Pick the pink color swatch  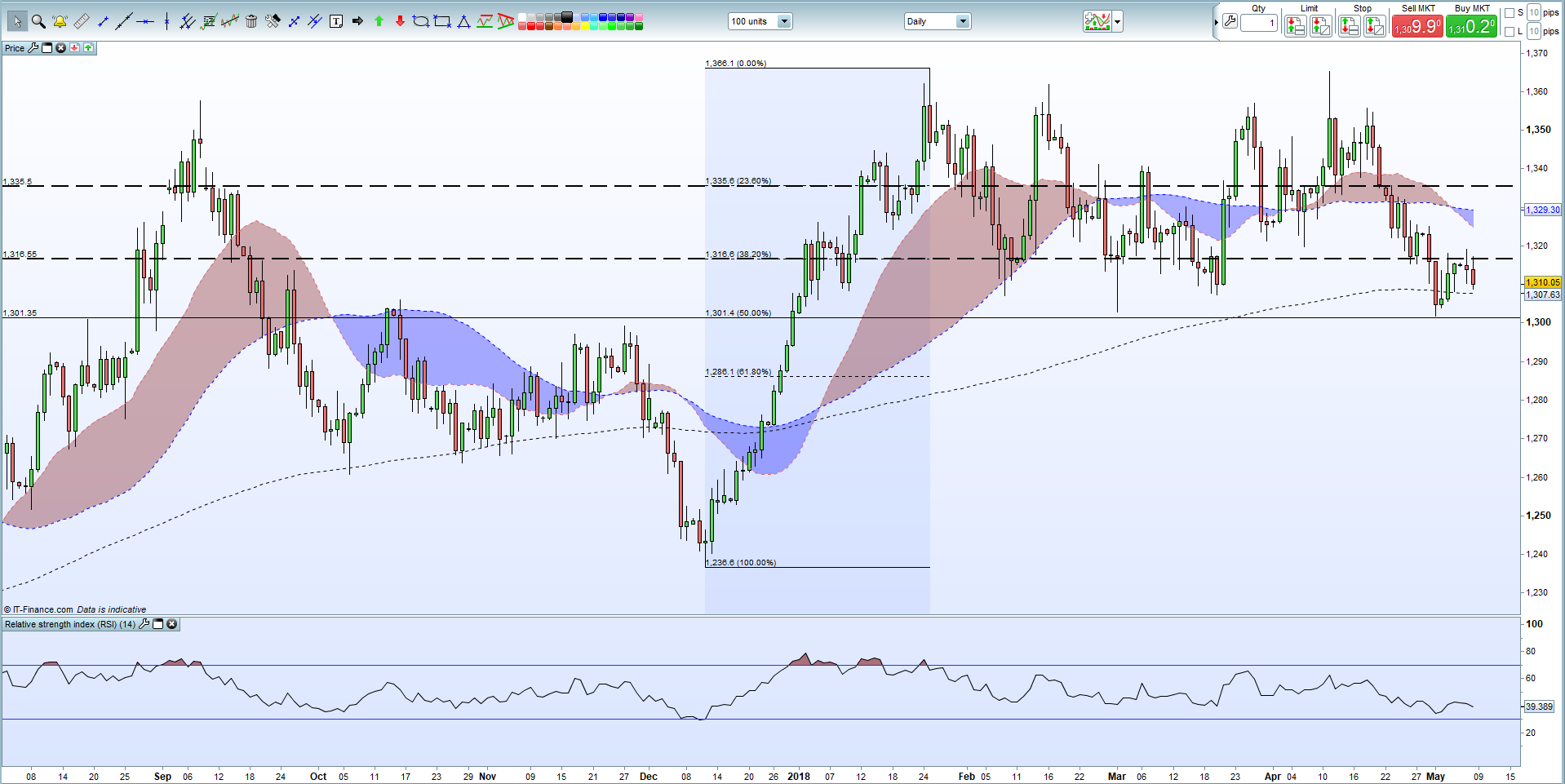pyautogui.click(x=639, y=17)
